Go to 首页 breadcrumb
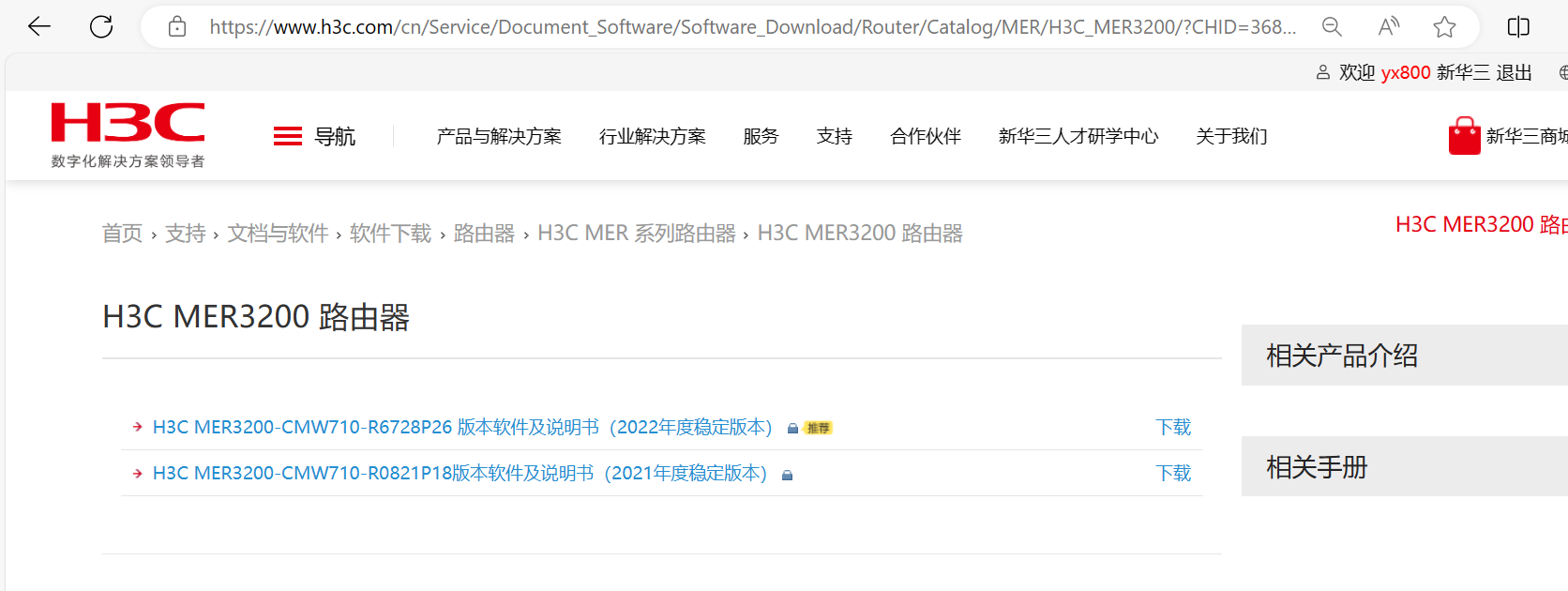Screen dimensions: 1568x591 pos(122,233)
